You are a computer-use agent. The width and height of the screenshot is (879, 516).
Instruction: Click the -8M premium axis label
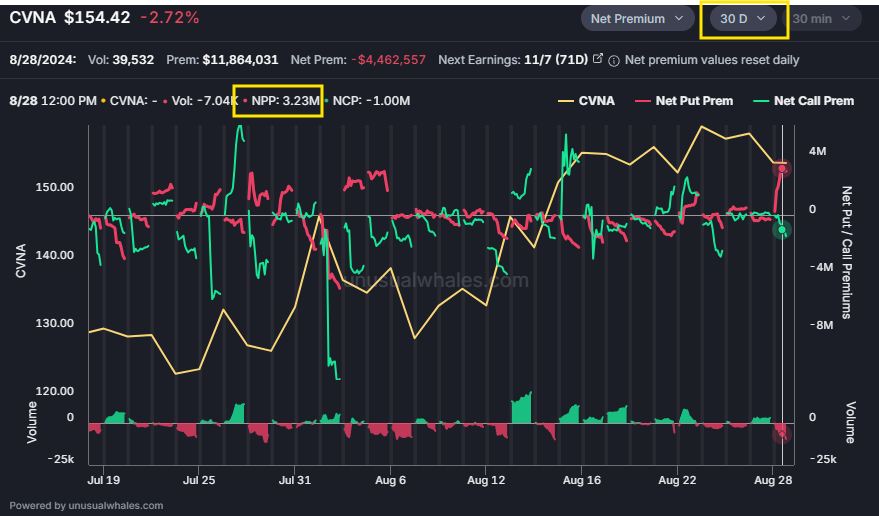(821, 325)
